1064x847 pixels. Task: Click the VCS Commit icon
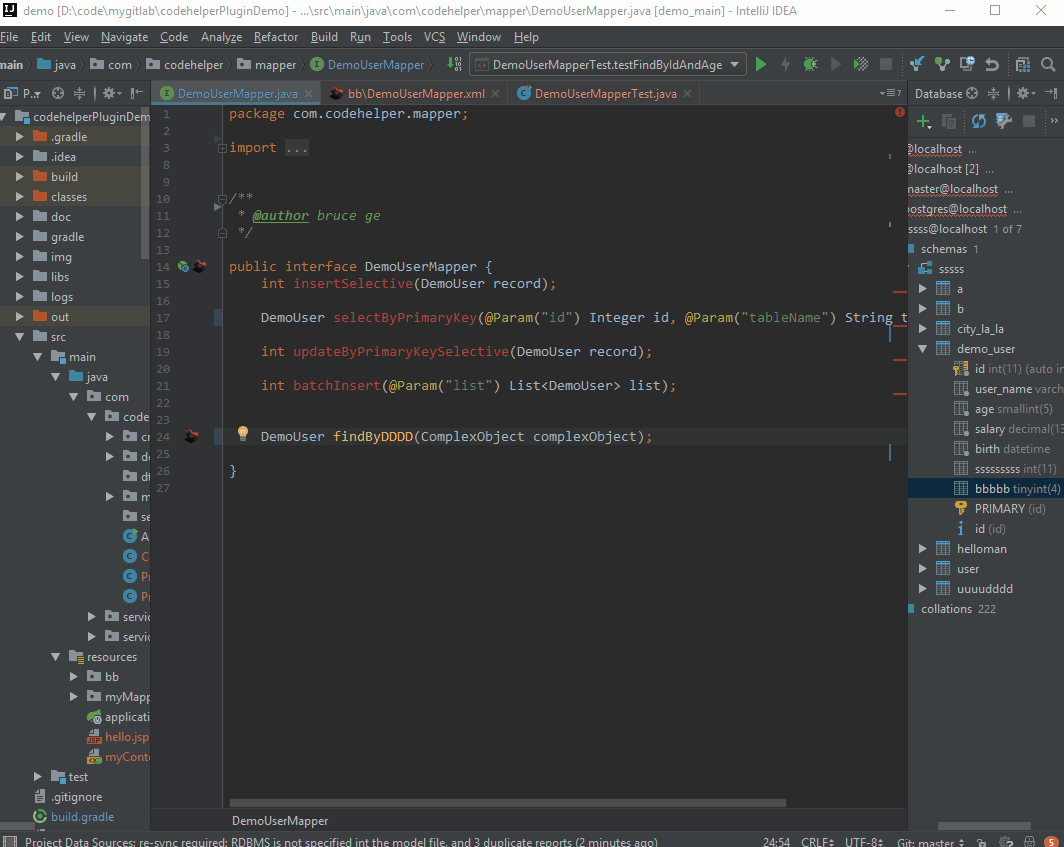(x=942, y=64)
